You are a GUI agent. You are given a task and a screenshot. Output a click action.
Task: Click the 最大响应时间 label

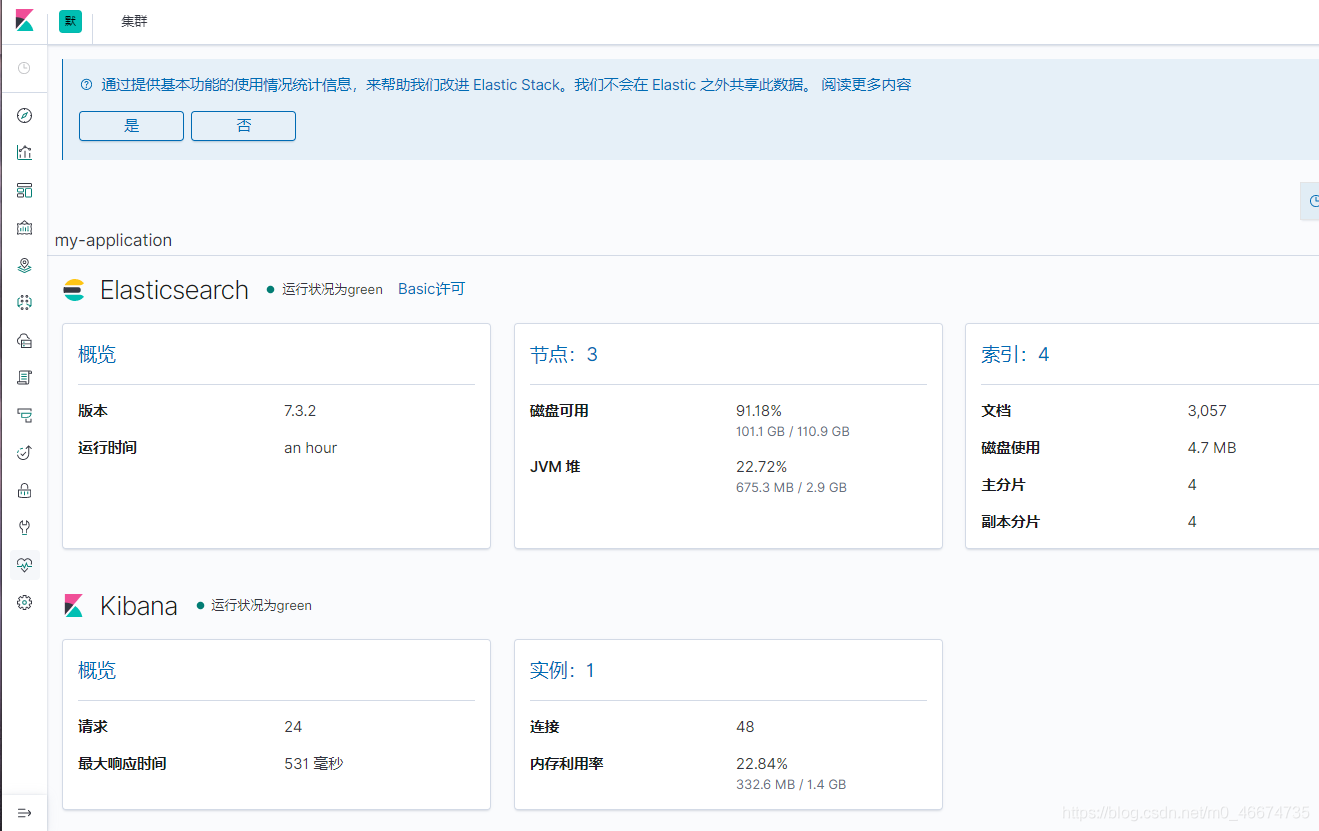click(x=122, y=764)
